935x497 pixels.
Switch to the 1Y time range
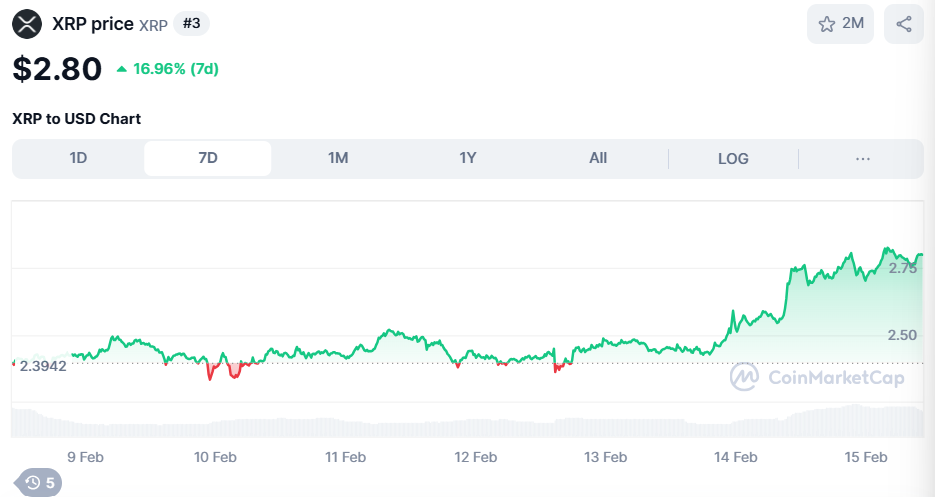coord(467,158)
